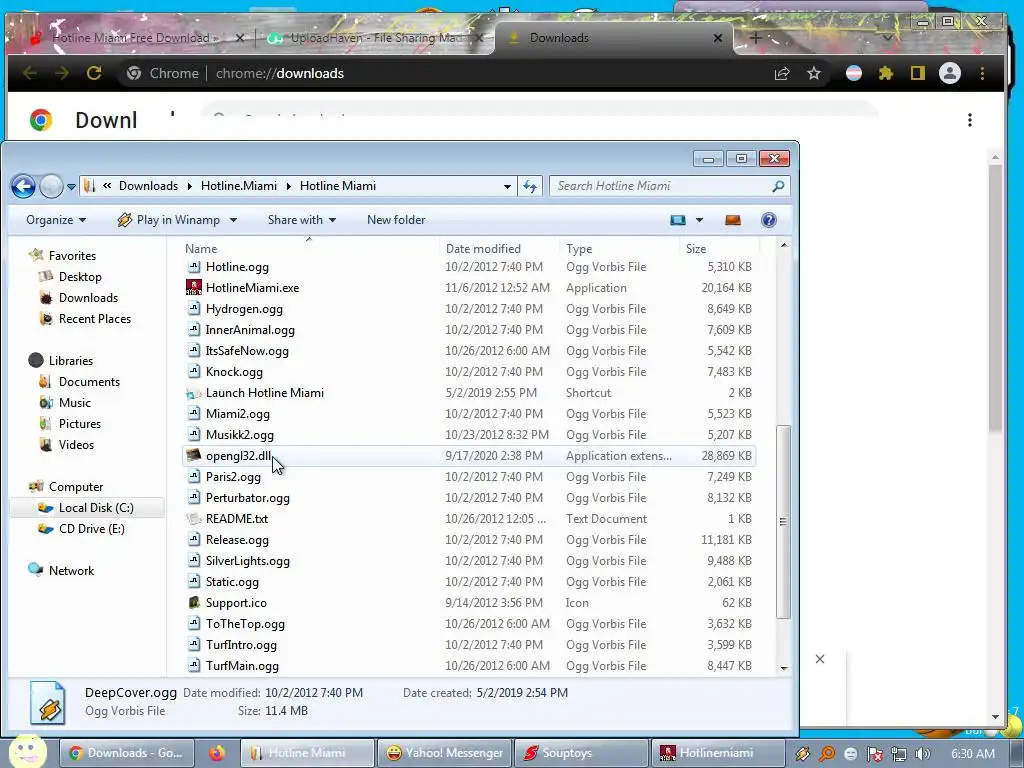The width and height of the screenshot is (1024, 768).
Task: Click Hotline.Miami in the address breadcrumb
Action: [238, 186]
